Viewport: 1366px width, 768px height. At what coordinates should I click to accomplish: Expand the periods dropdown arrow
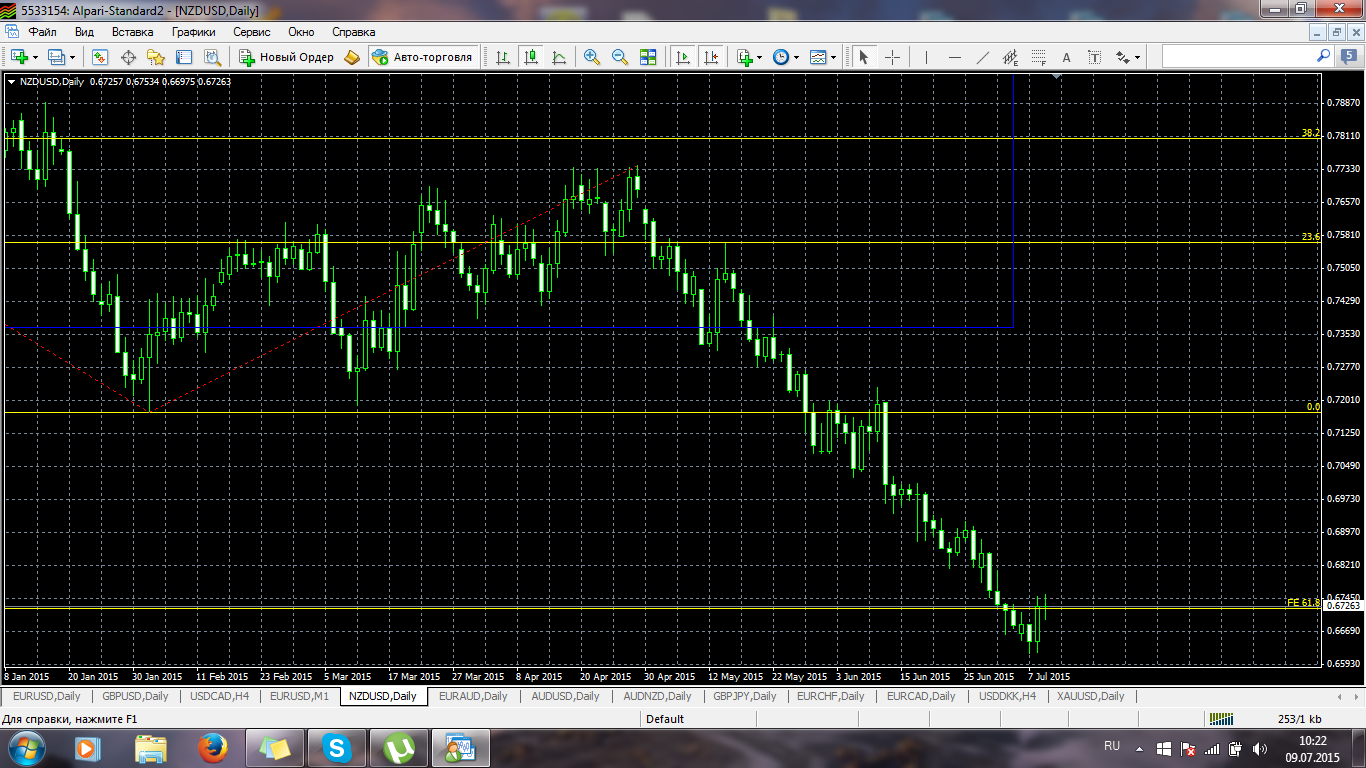796,57
